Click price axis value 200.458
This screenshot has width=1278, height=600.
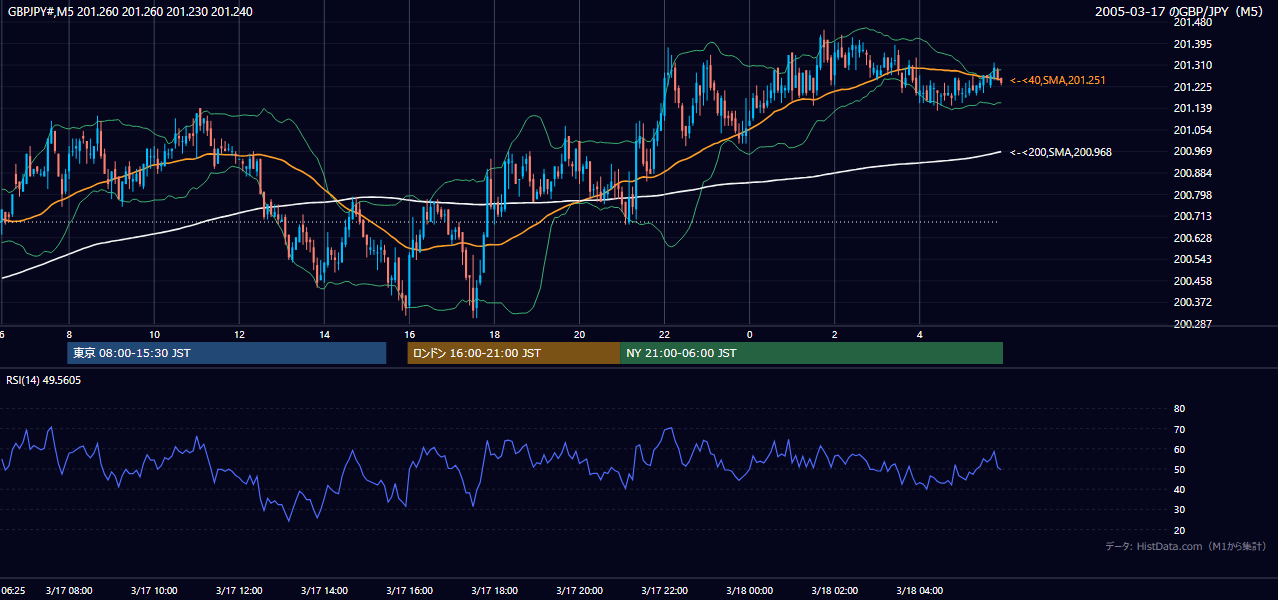click(x=1193, y=281)
